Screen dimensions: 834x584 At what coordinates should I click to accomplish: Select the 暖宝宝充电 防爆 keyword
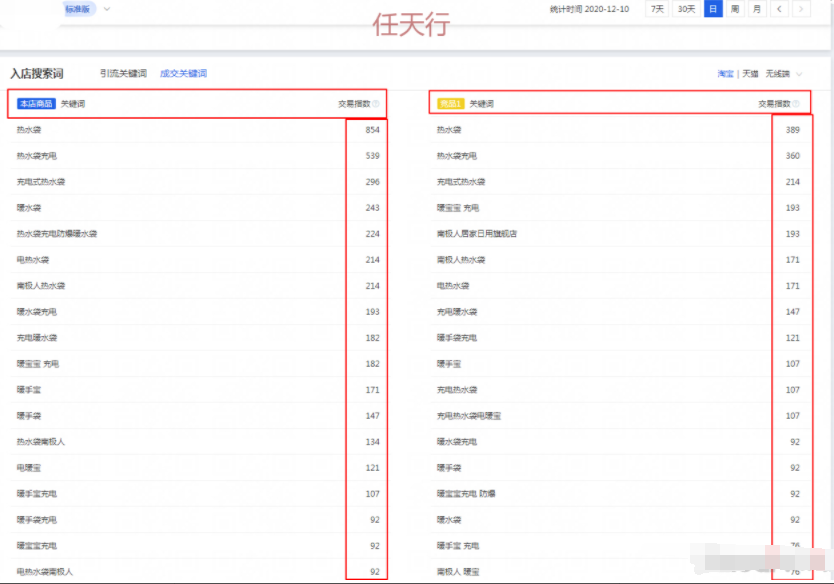pos(466,494)
